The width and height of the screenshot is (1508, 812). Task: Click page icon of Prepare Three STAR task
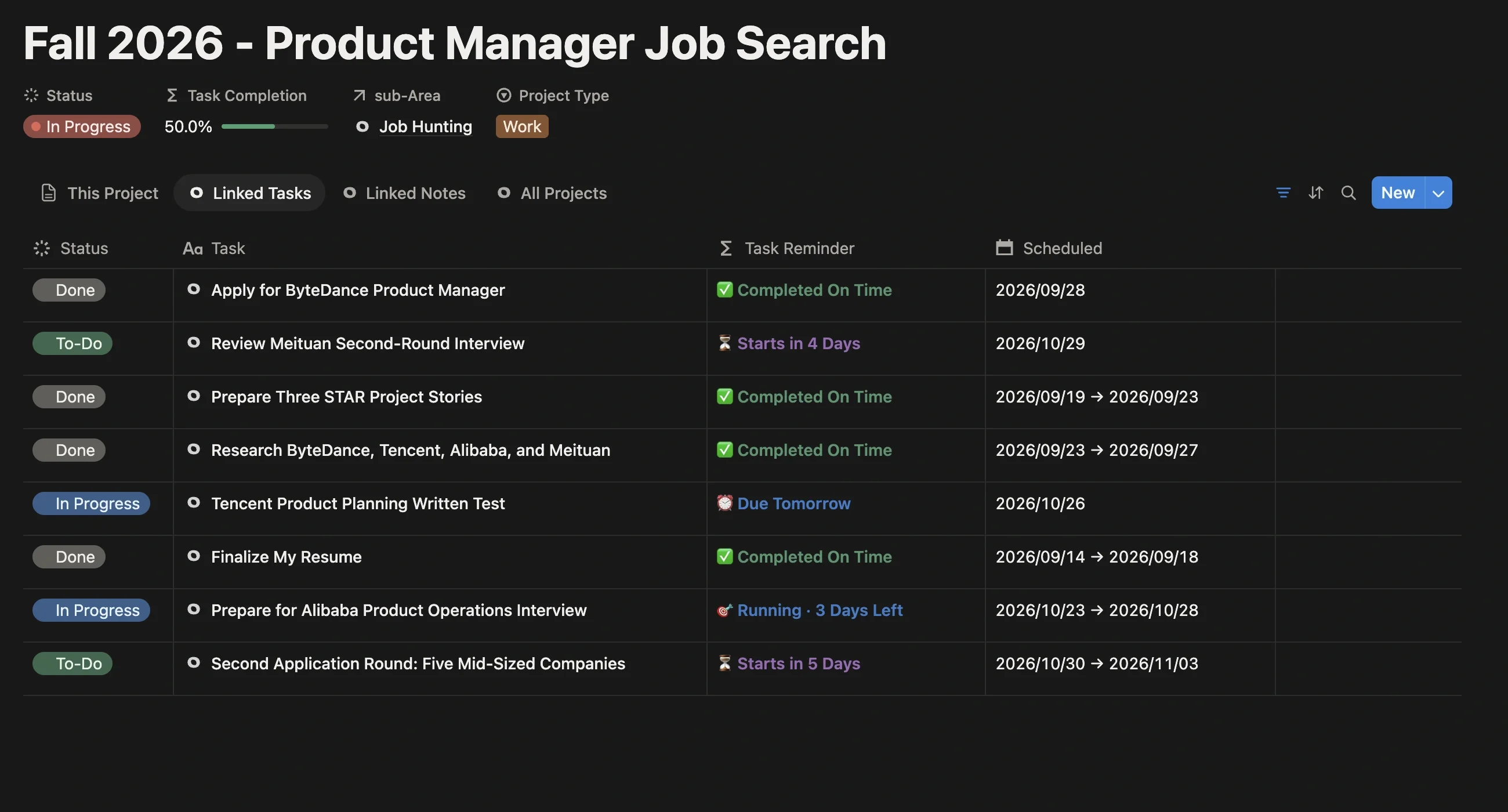(193, 396)
